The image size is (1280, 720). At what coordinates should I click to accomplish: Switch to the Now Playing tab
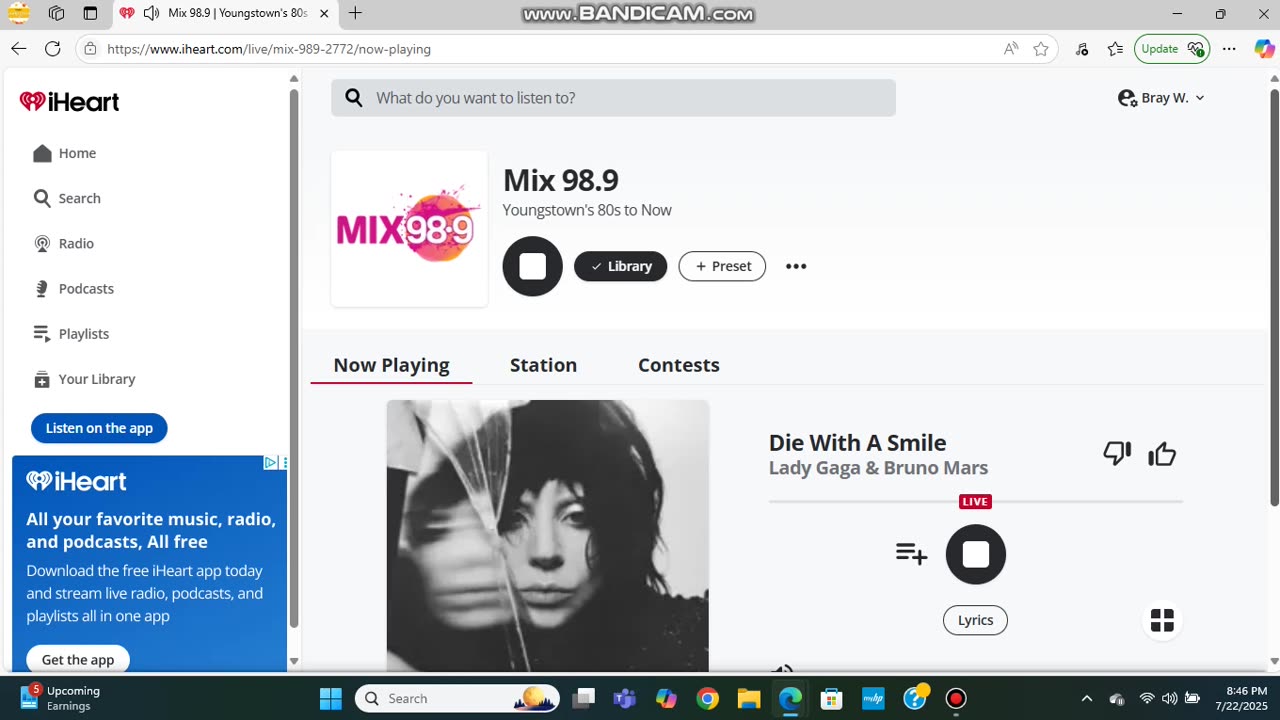(x=391, y=365)
